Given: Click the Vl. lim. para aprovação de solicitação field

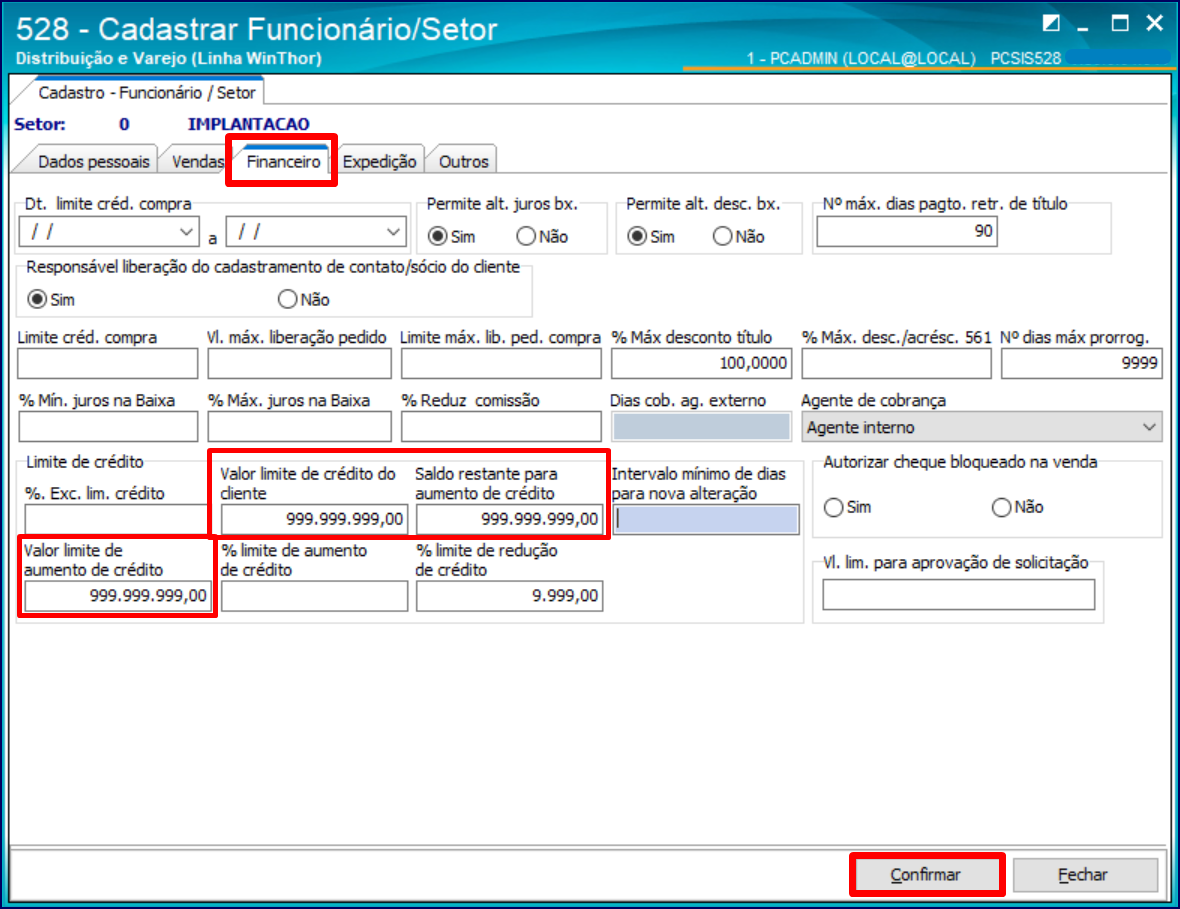Looking at the screenshot, I should pos(958,595).
